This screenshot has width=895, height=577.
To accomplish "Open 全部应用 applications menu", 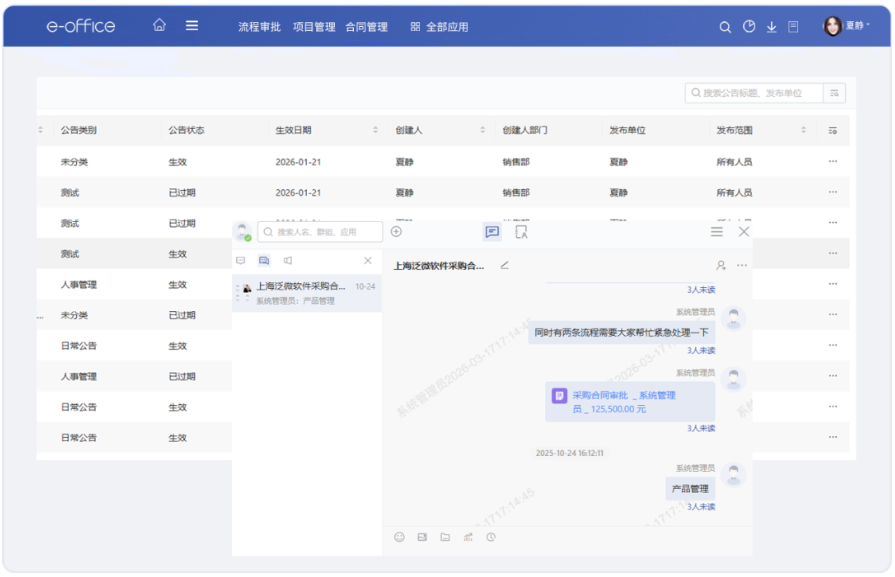I will point(439,27).
